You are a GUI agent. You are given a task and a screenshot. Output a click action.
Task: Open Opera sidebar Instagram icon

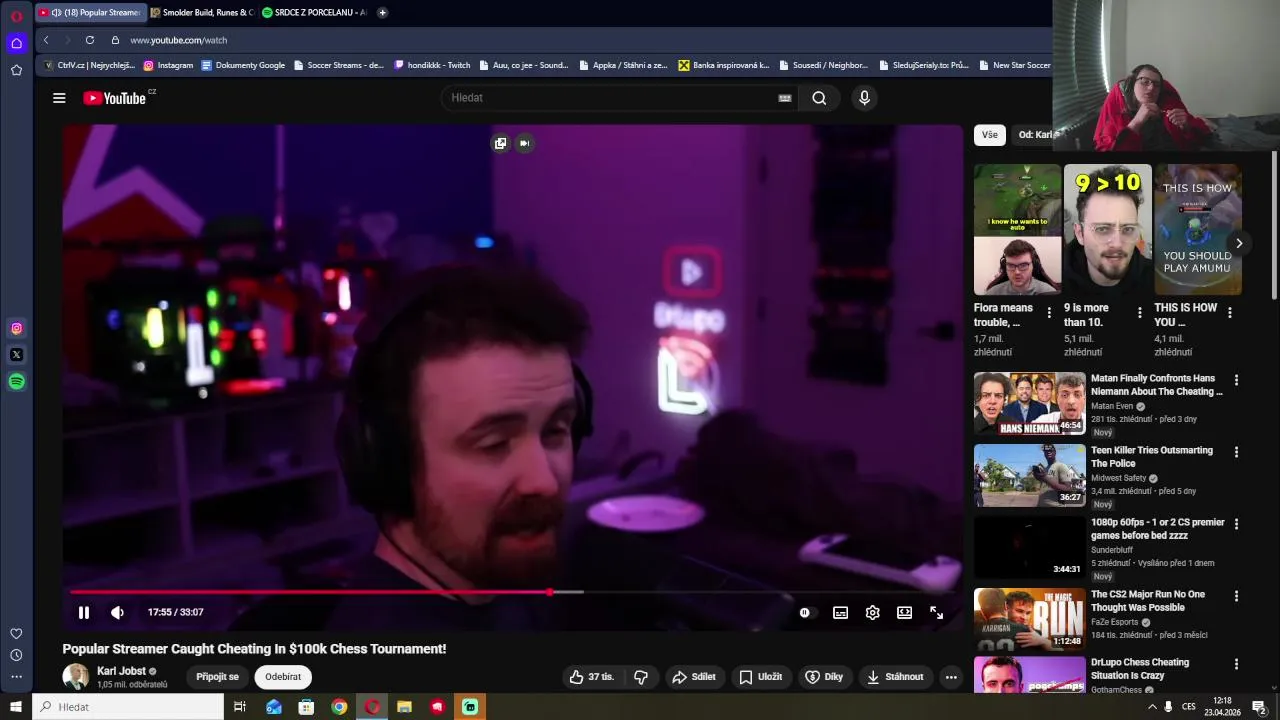coord(16,328)
